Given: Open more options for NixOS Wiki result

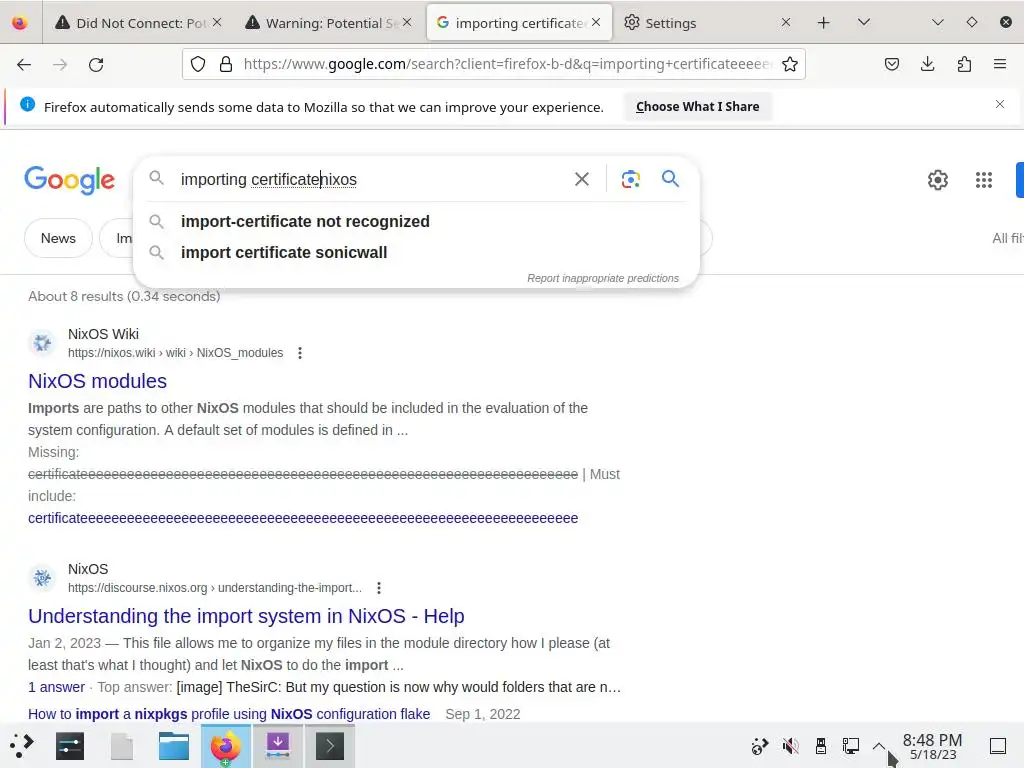Looking at the screenshot, I should (x=300, y=353).
